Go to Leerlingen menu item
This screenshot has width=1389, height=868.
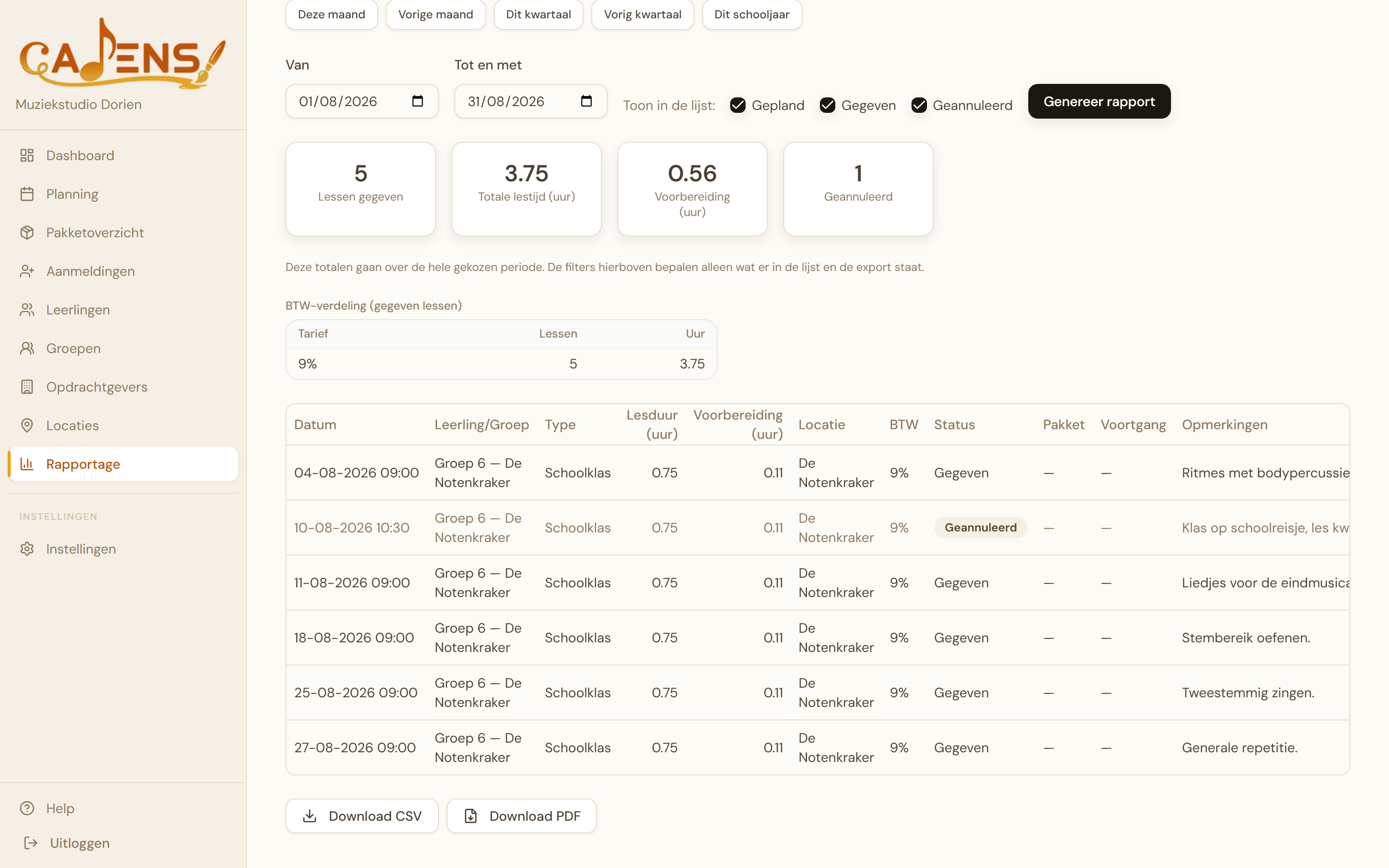coord(123,310)
